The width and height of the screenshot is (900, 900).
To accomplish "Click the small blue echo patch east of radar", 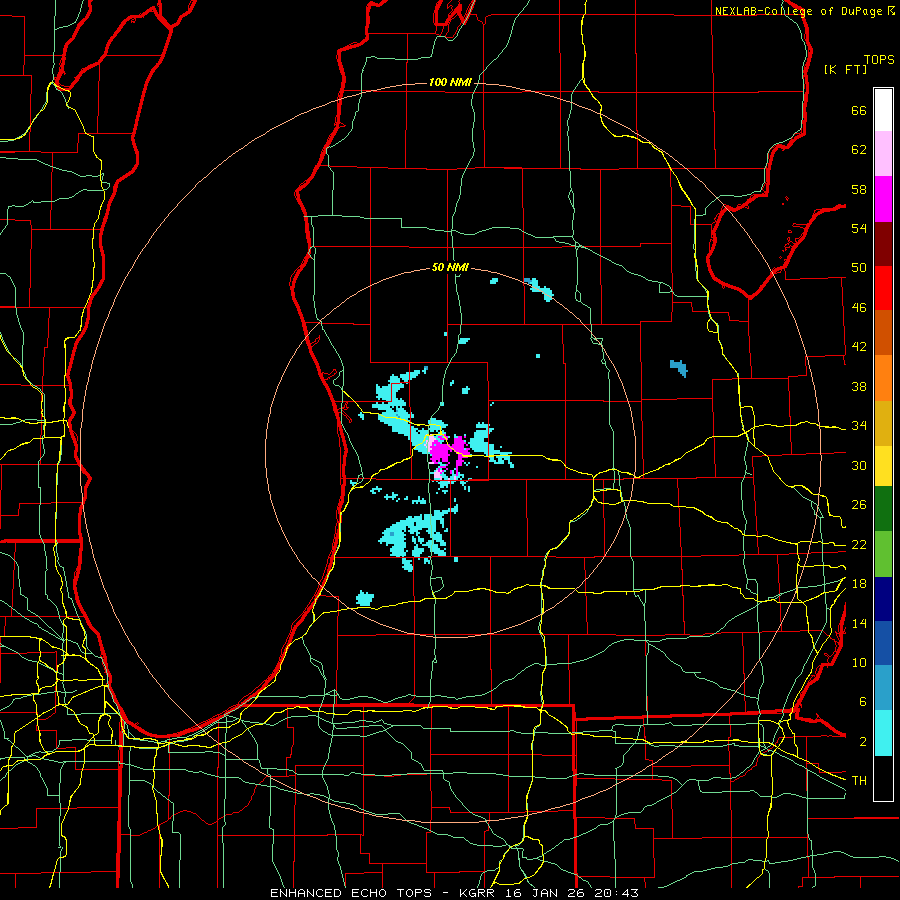I will [x=679, y=367].
